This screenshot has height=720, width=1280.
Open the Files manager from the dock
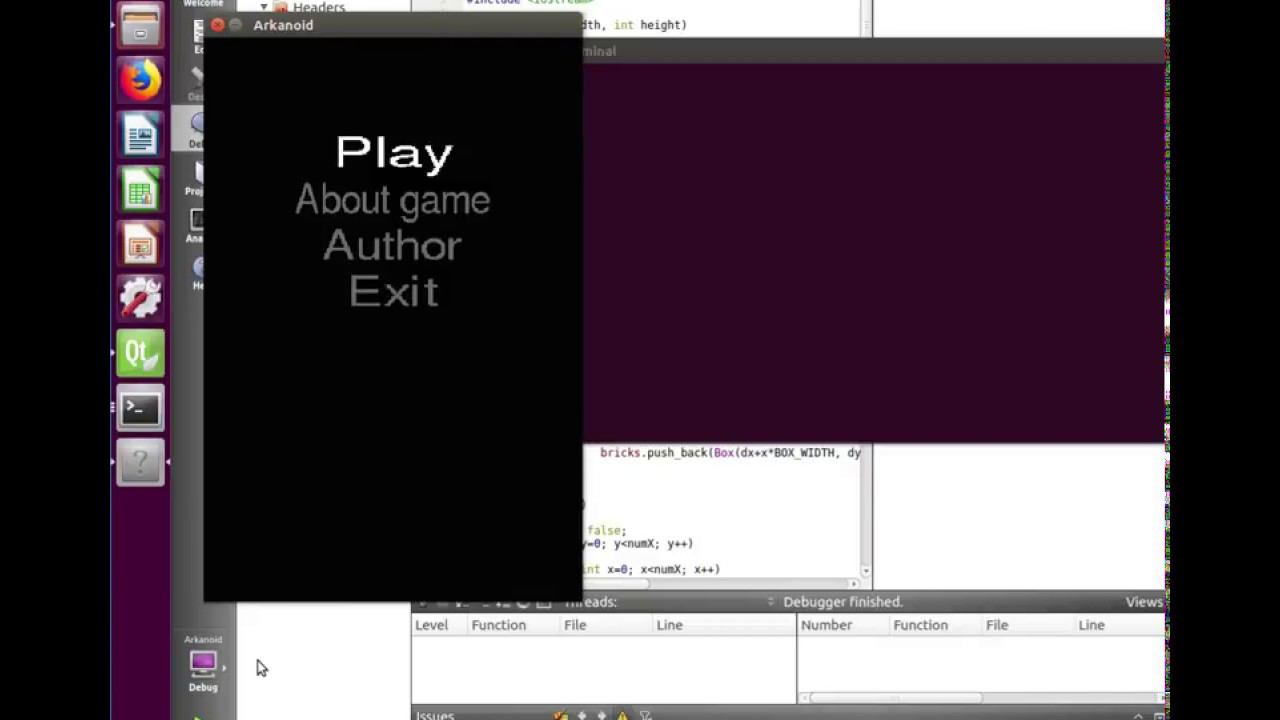click(x=141, y=24)
